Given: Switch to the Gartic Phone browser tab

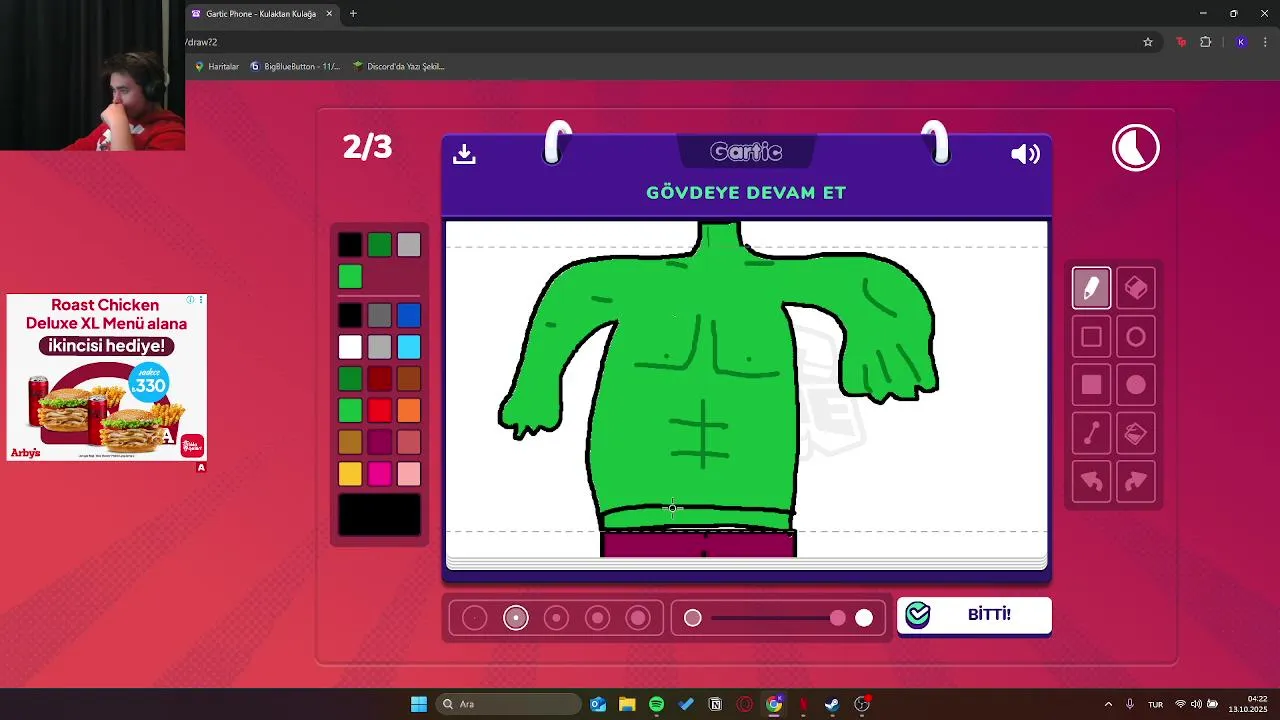Looking at the screenshot, I should 262,14.
